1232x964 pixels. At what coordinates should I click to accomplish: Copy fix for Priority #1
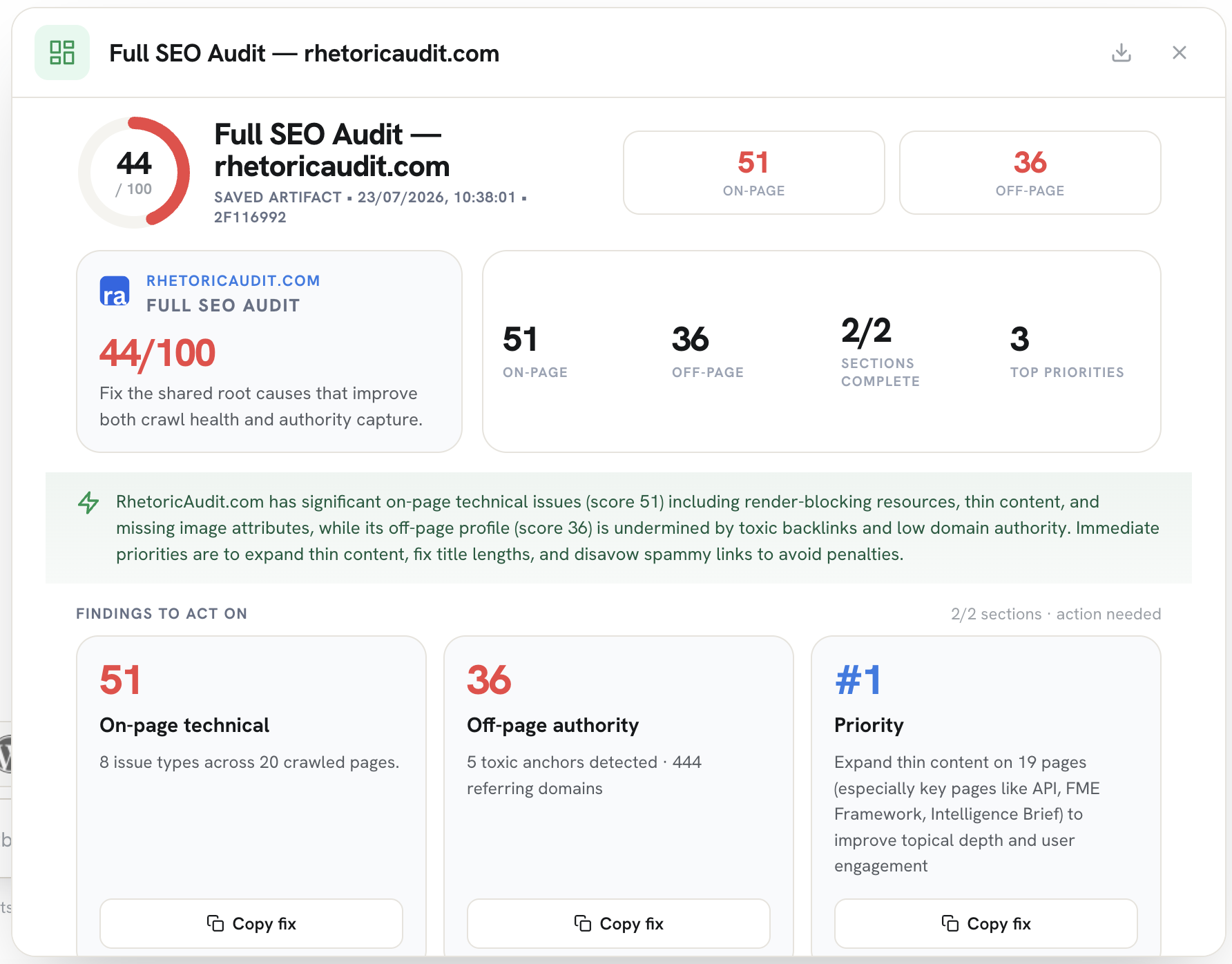pyautogui.click(x=986, y=923)
